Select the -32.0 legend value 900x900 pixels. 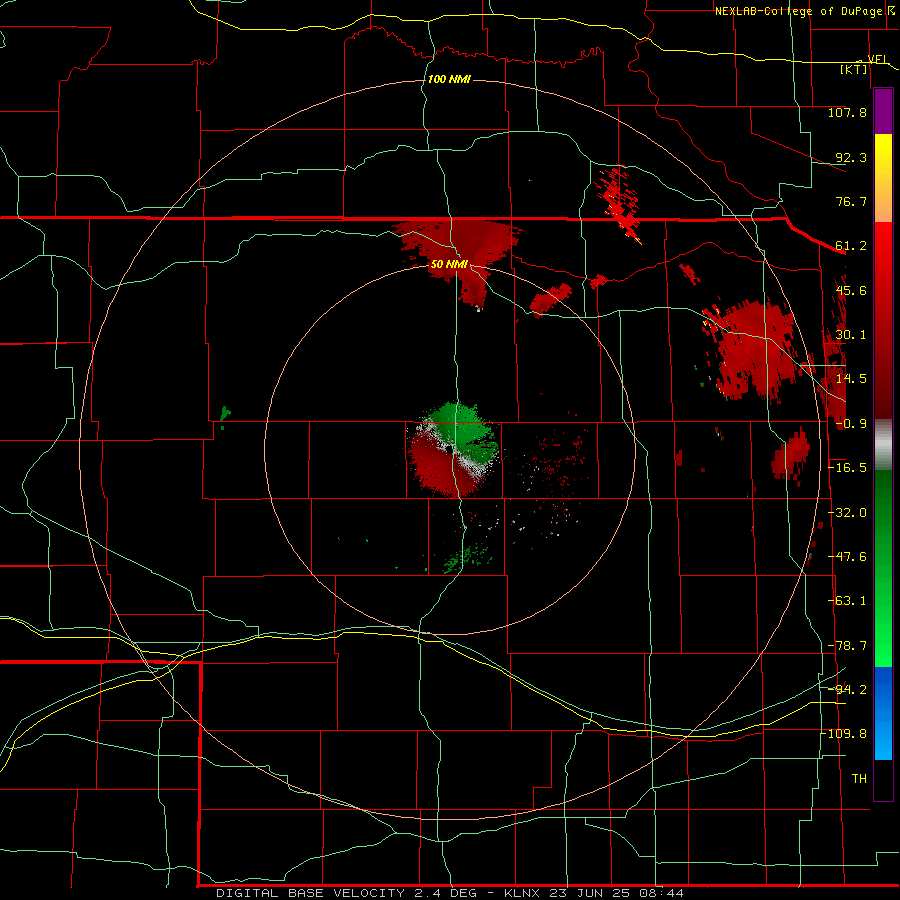pyautogui.click(x=847, y=513)
